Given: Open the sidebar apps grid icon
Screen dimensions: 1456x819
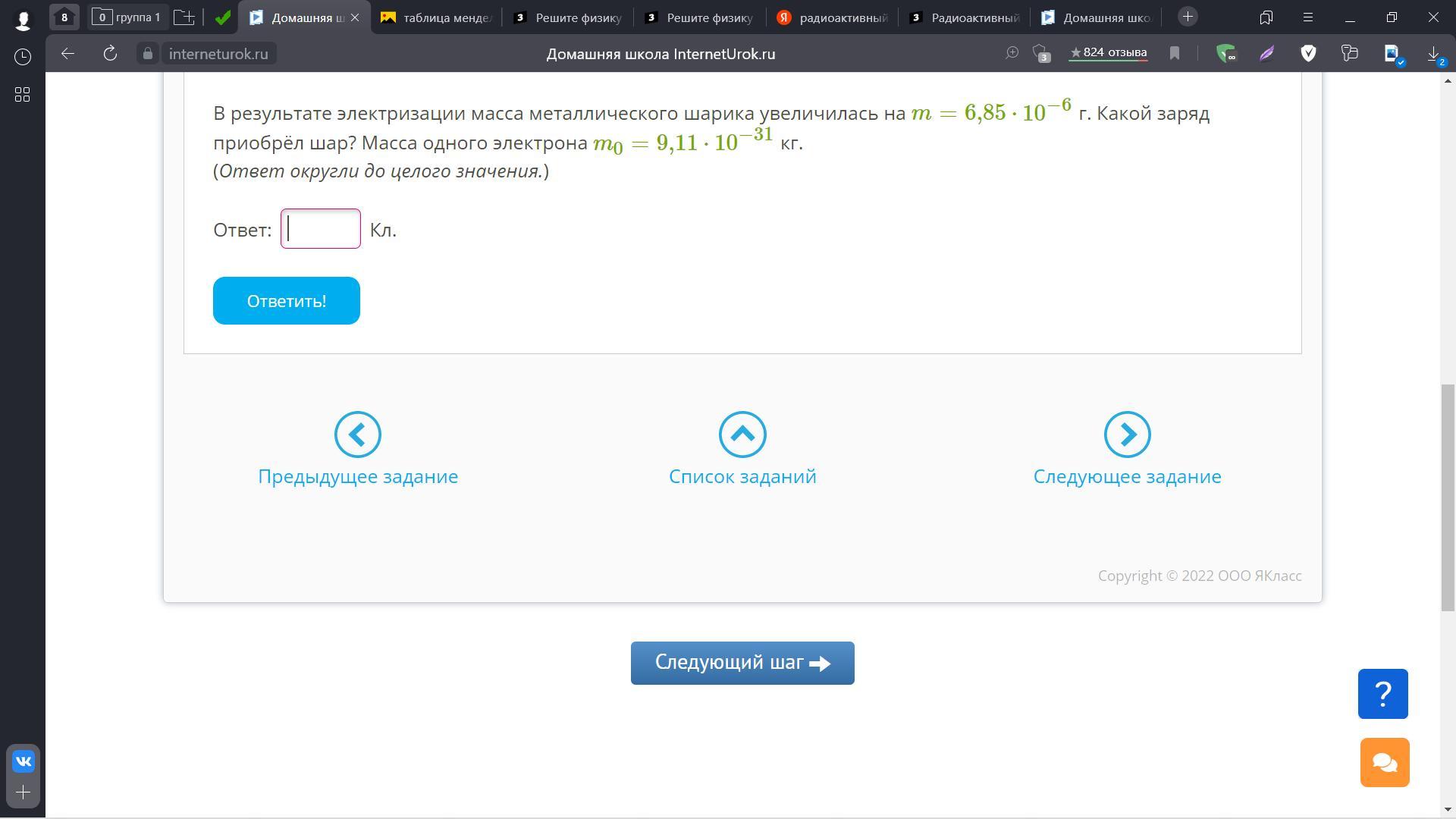Looking at the screenshot, I should 23,95.
